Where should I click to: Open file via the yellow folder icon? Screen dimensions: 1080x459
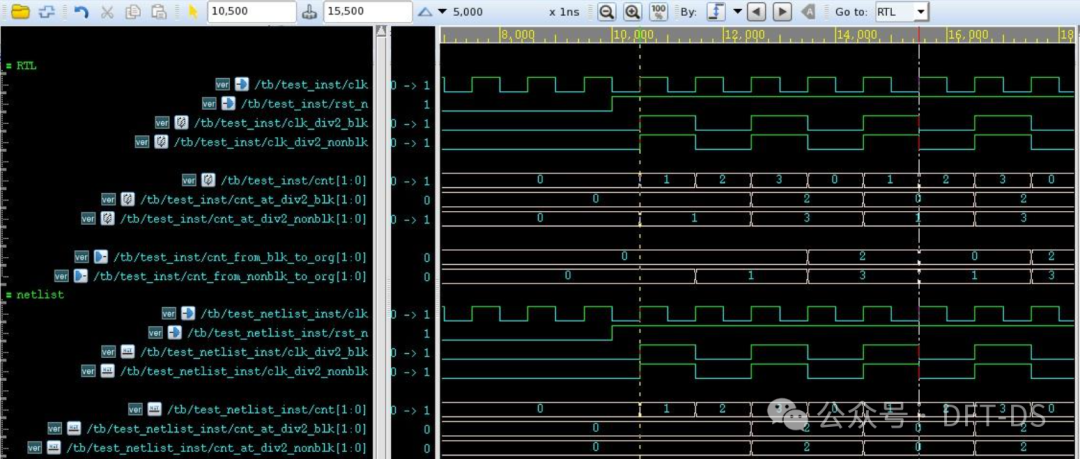[21, 12]
